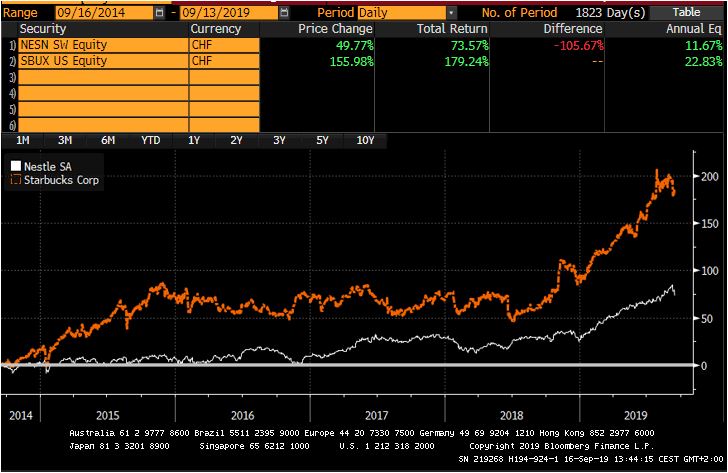Select the 6M range tab
Viewport: 728px width, 473px height.
108,141
